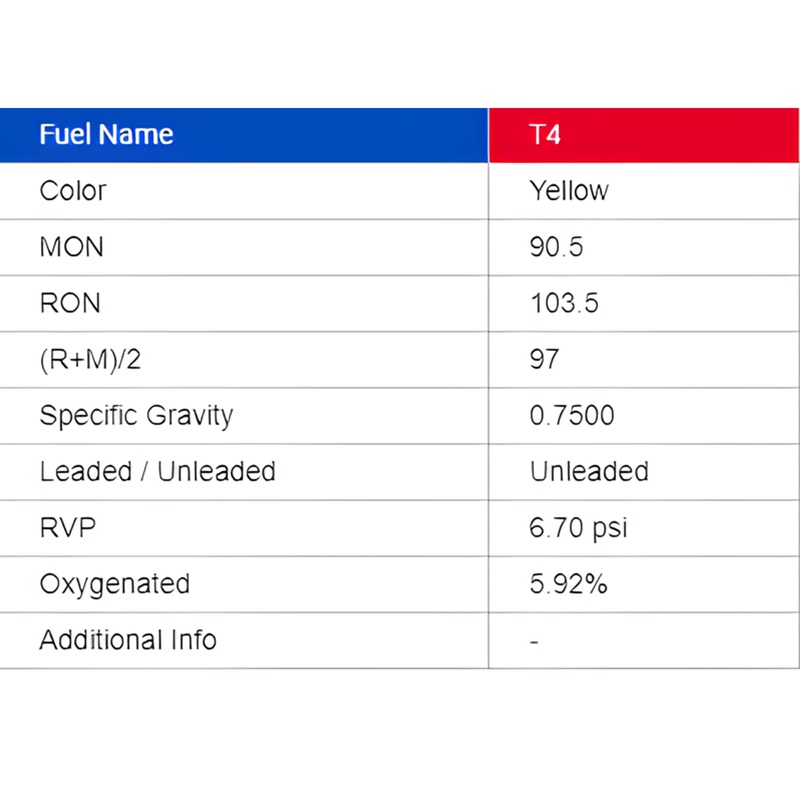The image size is (800, 800).
Task: Click the Leaded / Unleaded label
Action: [x=158, y=472]
